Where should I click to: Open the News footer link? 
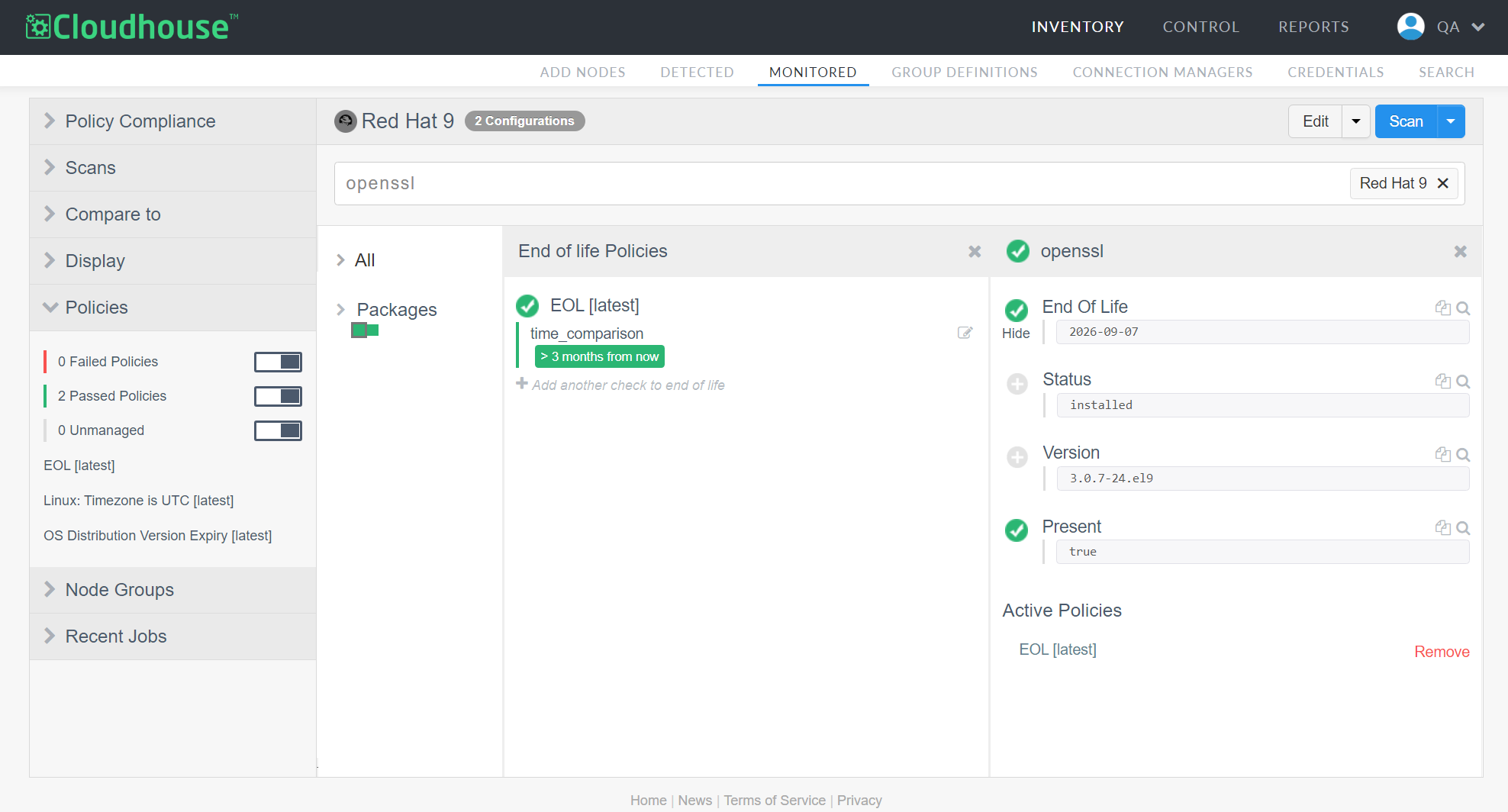tap(695, 801)
